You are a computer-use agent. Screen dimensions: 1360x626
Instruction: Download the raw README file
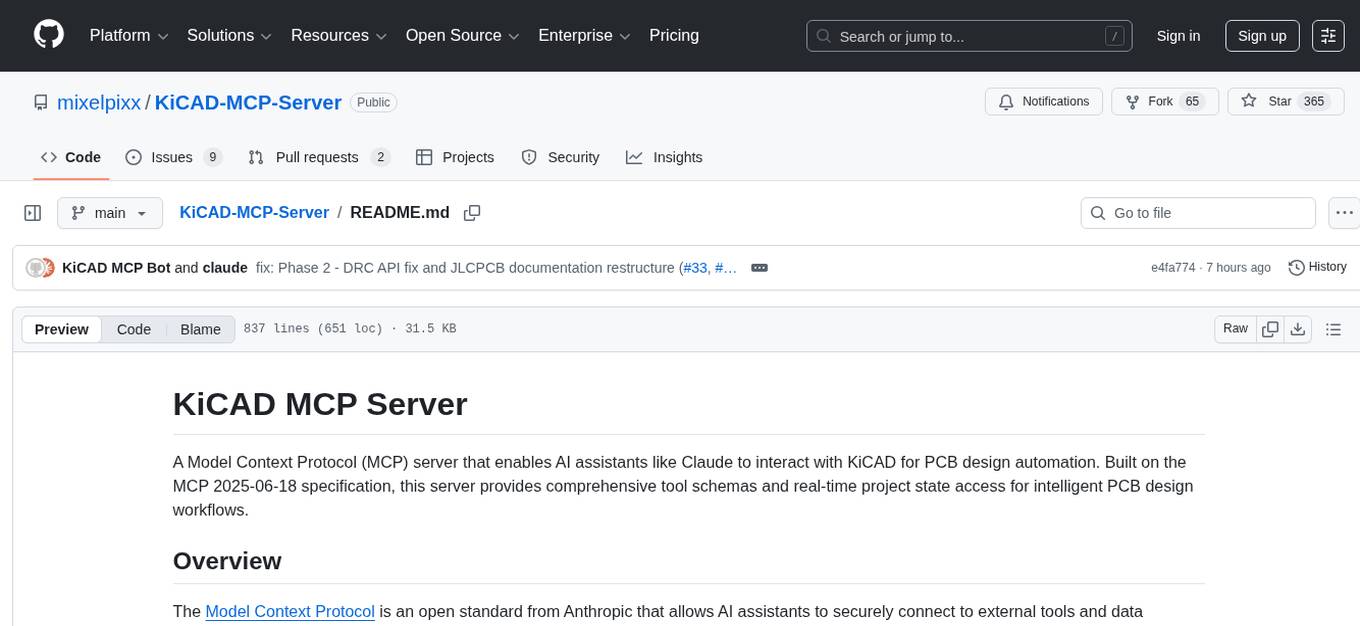tap(1298, 328)
